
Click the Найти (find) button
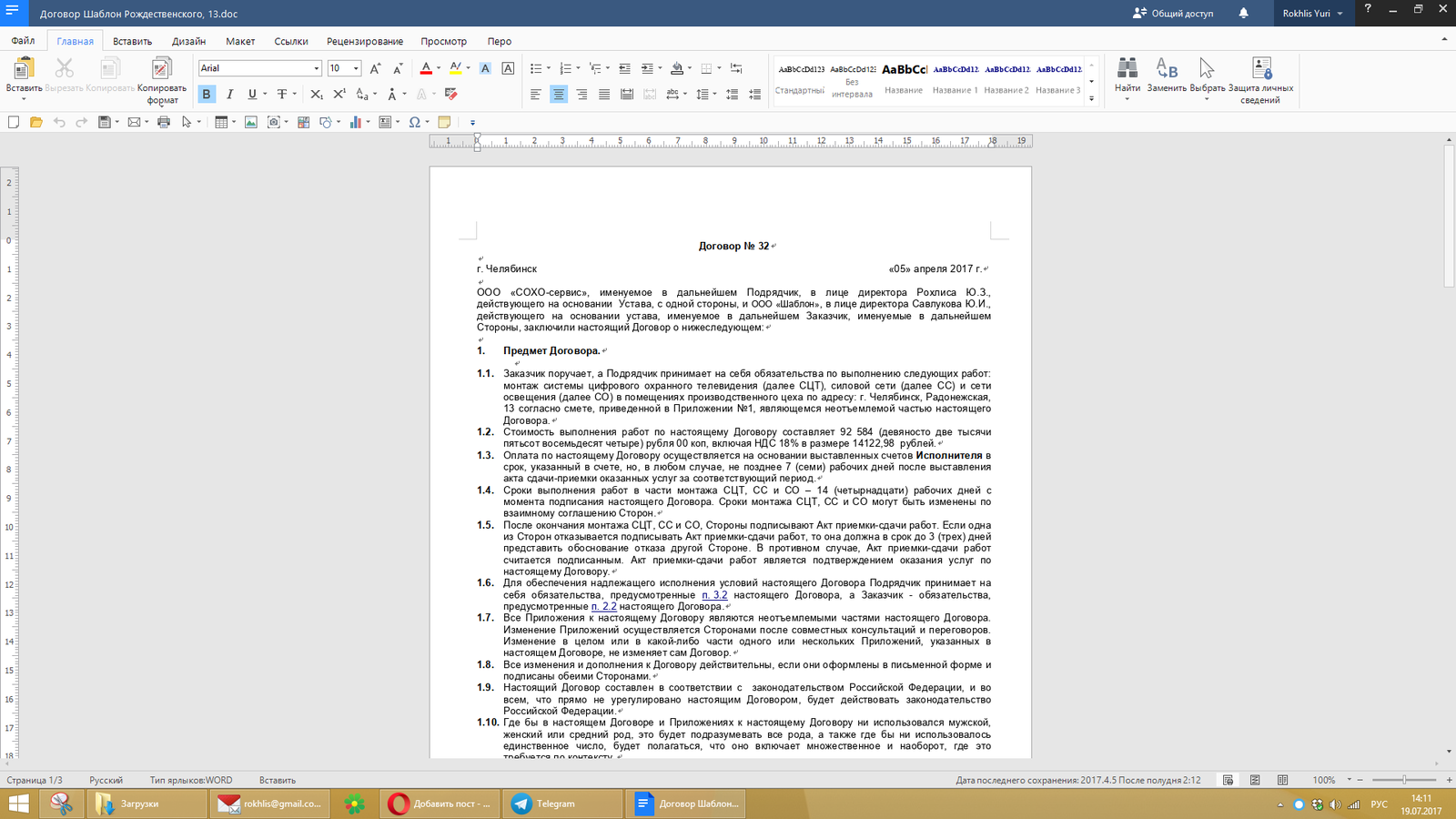(1127, 78)
